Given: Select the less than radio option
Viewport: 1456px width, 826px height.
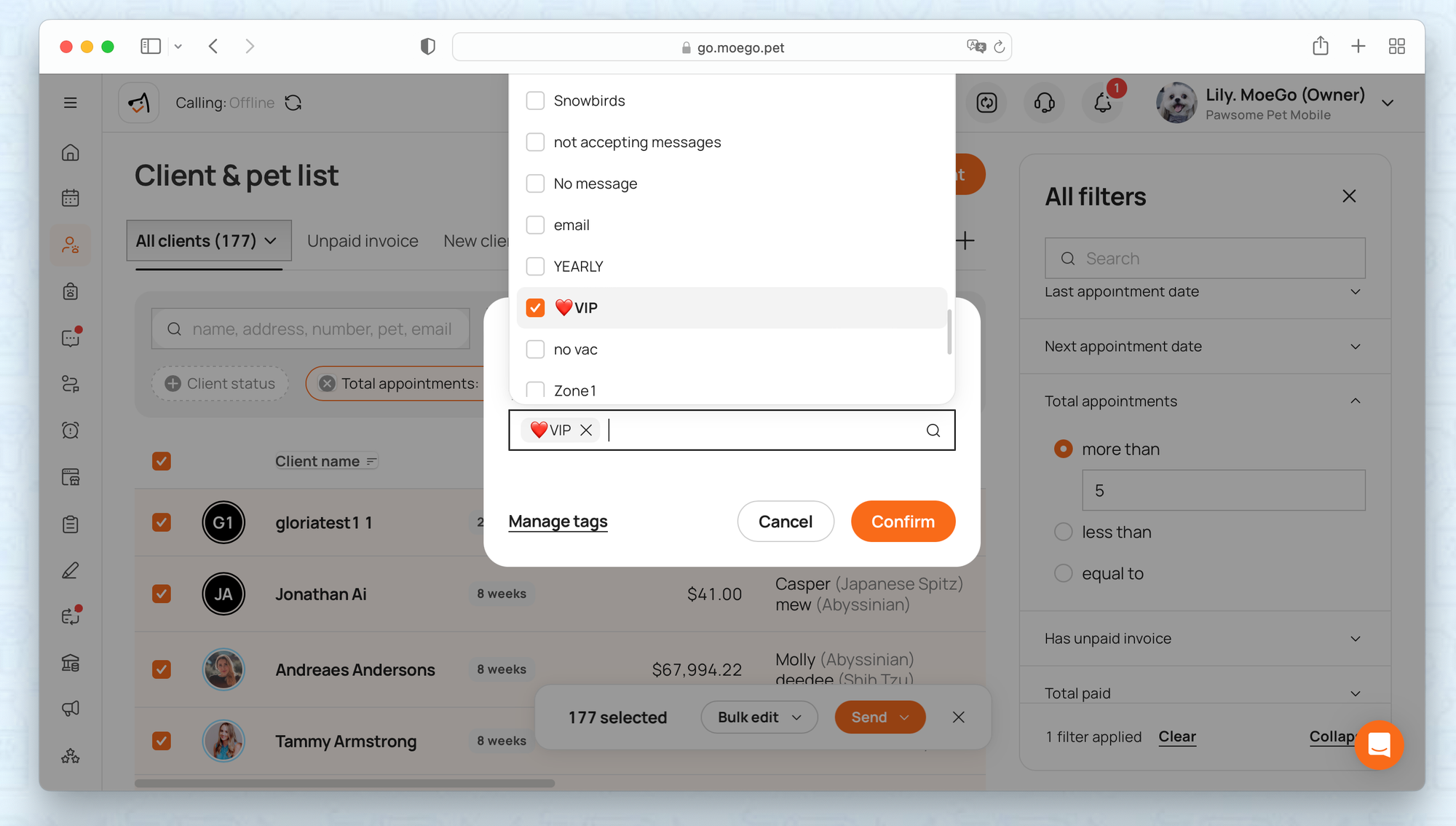Looking at the screenshot, I should coord(1064,532).
